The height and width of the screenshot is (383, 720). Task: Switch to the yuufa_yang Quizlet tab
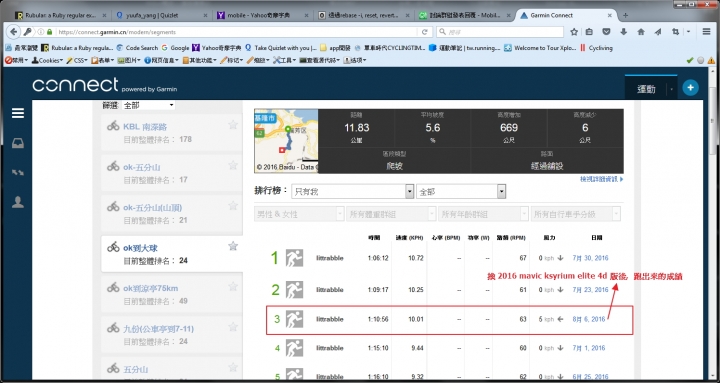[163, 15]
